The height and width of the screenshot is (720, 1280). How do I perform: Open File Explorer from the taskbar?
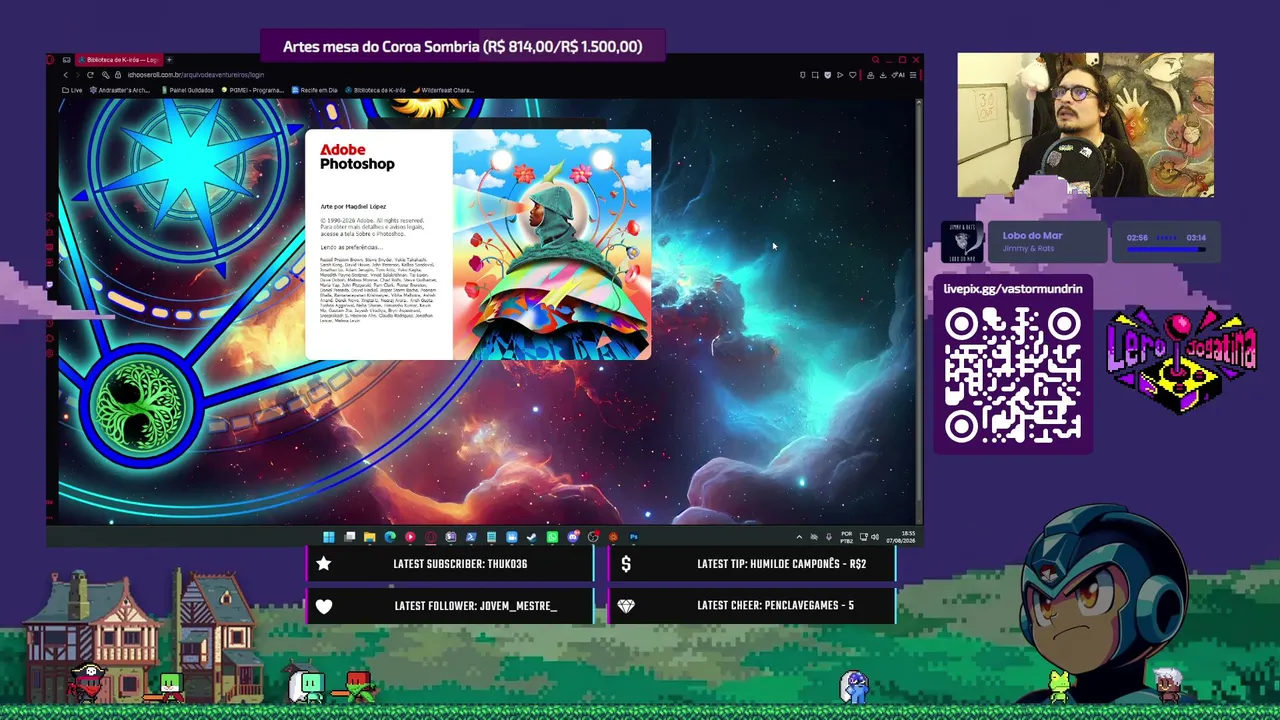tap(369, 537)
